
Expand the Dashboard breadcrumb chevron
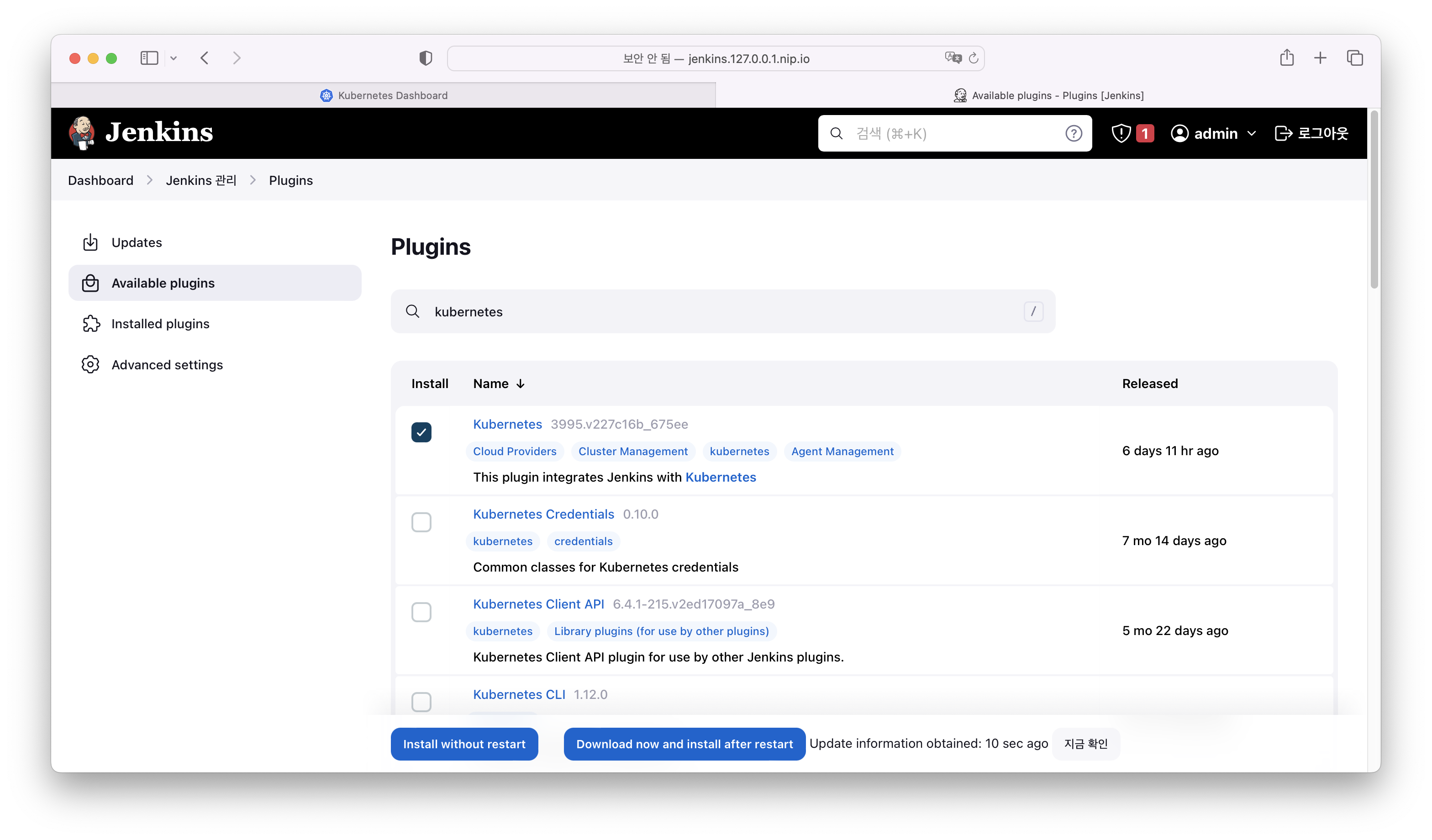[149, 180]
